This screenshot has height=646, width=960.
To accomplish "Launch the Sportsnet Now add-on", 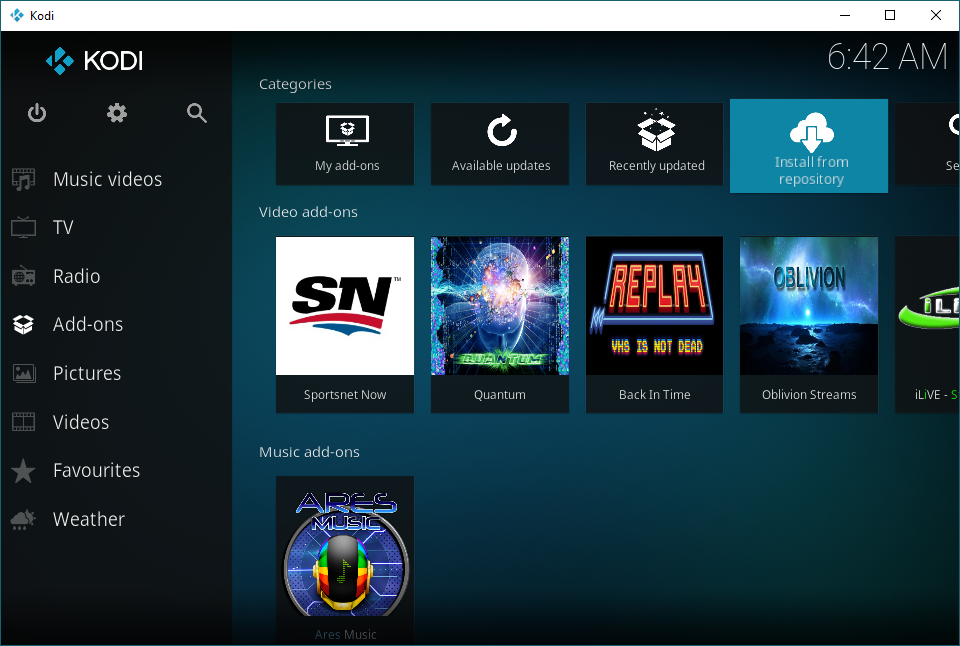I will pos(345,325).
